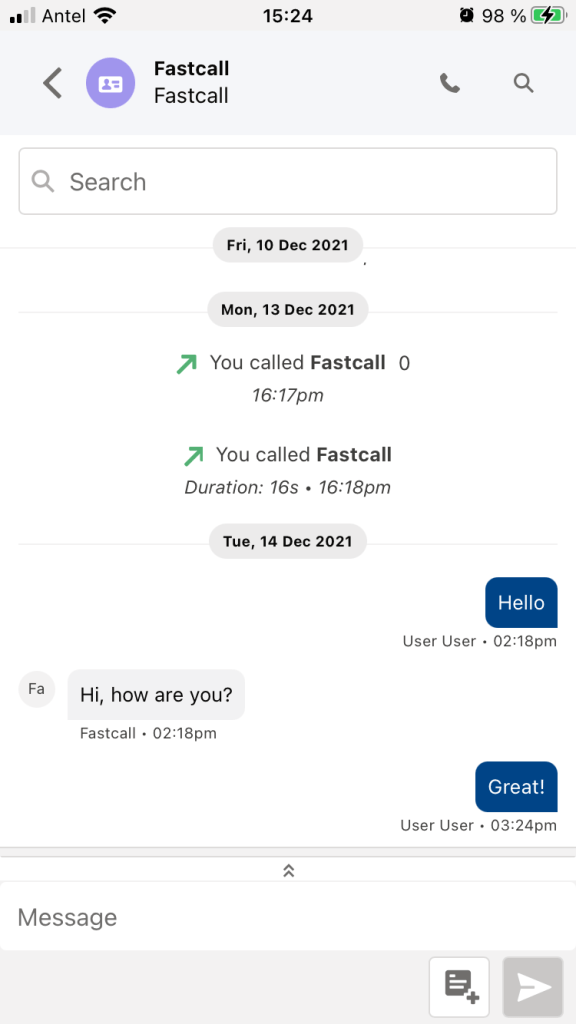The width and height of the screenshot is (576, 1024).
Task: Collapse the conversation using the double chevron
Action: [288, 870]
